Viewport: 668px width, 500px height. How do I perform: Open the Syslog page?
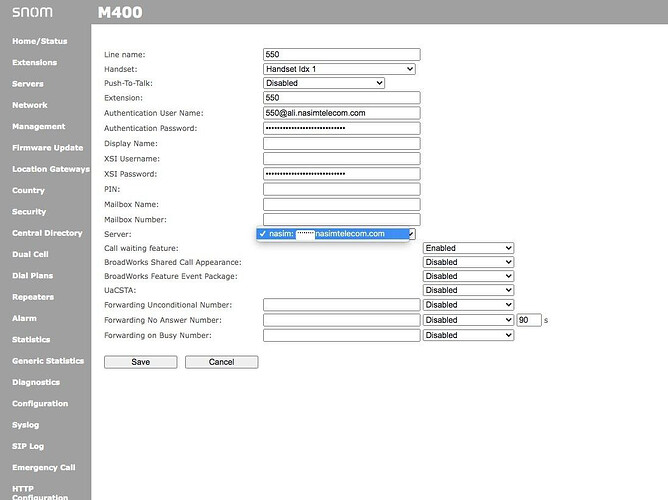point(26,425)
